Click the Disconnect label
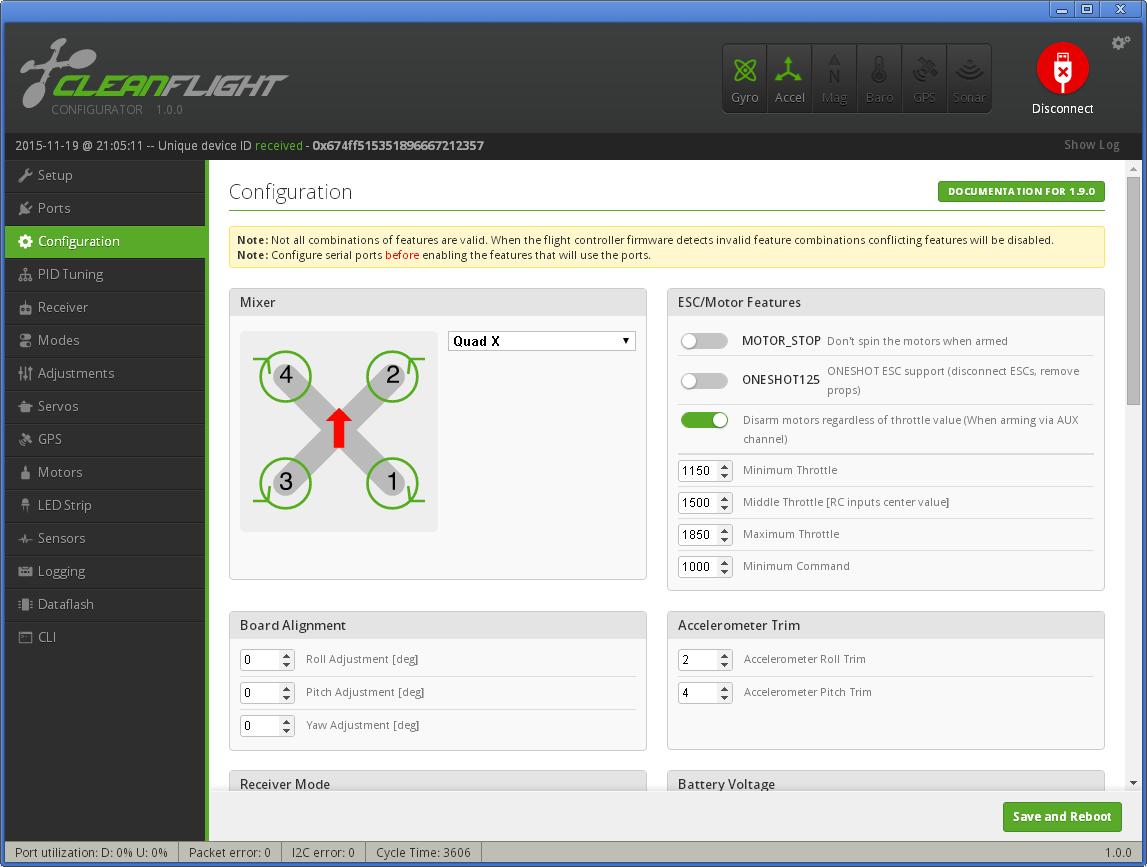This screenshot has width=1147, height=867. point(1062,109)
